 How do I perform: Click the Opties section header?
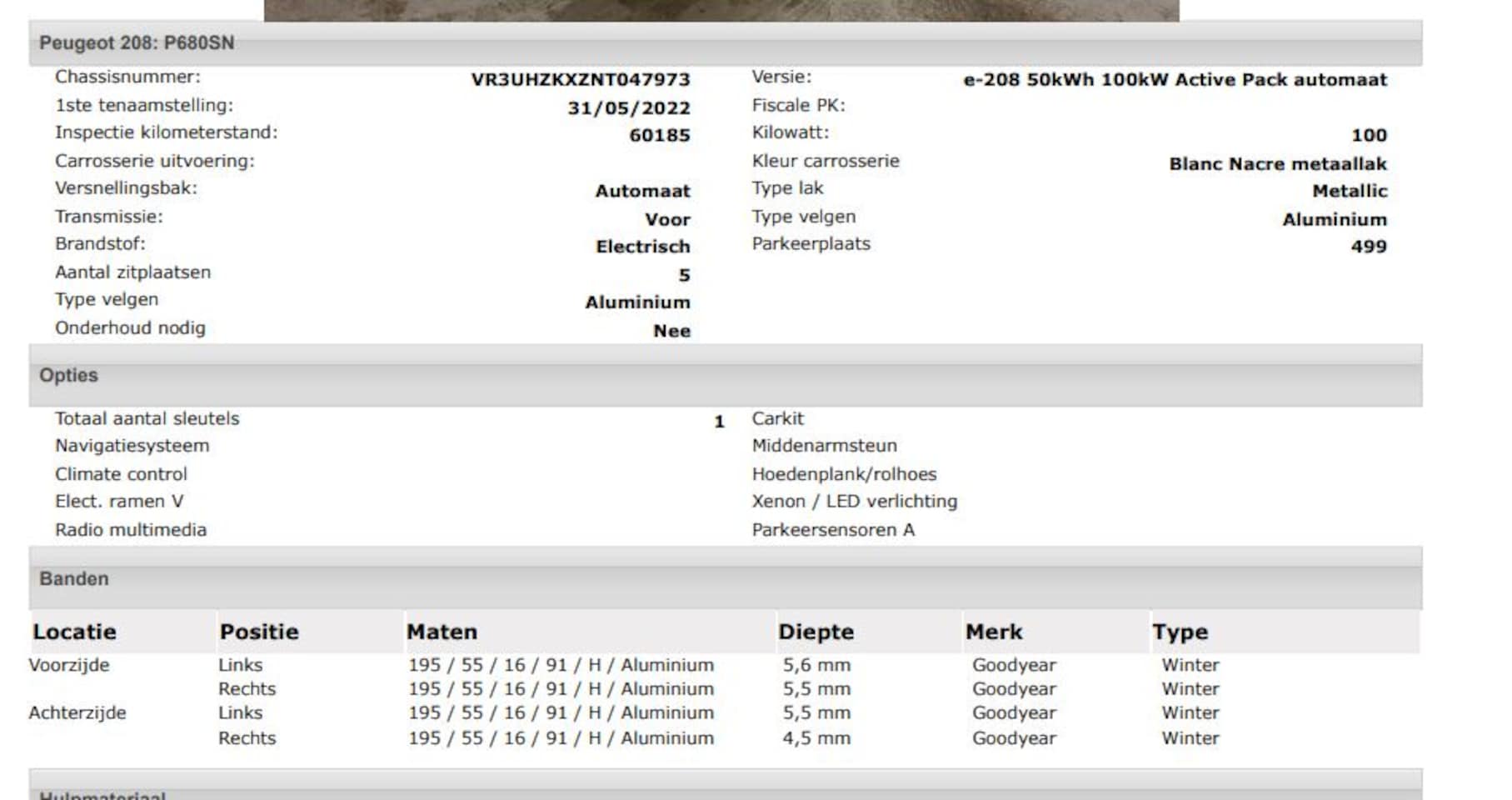point(725,376)
